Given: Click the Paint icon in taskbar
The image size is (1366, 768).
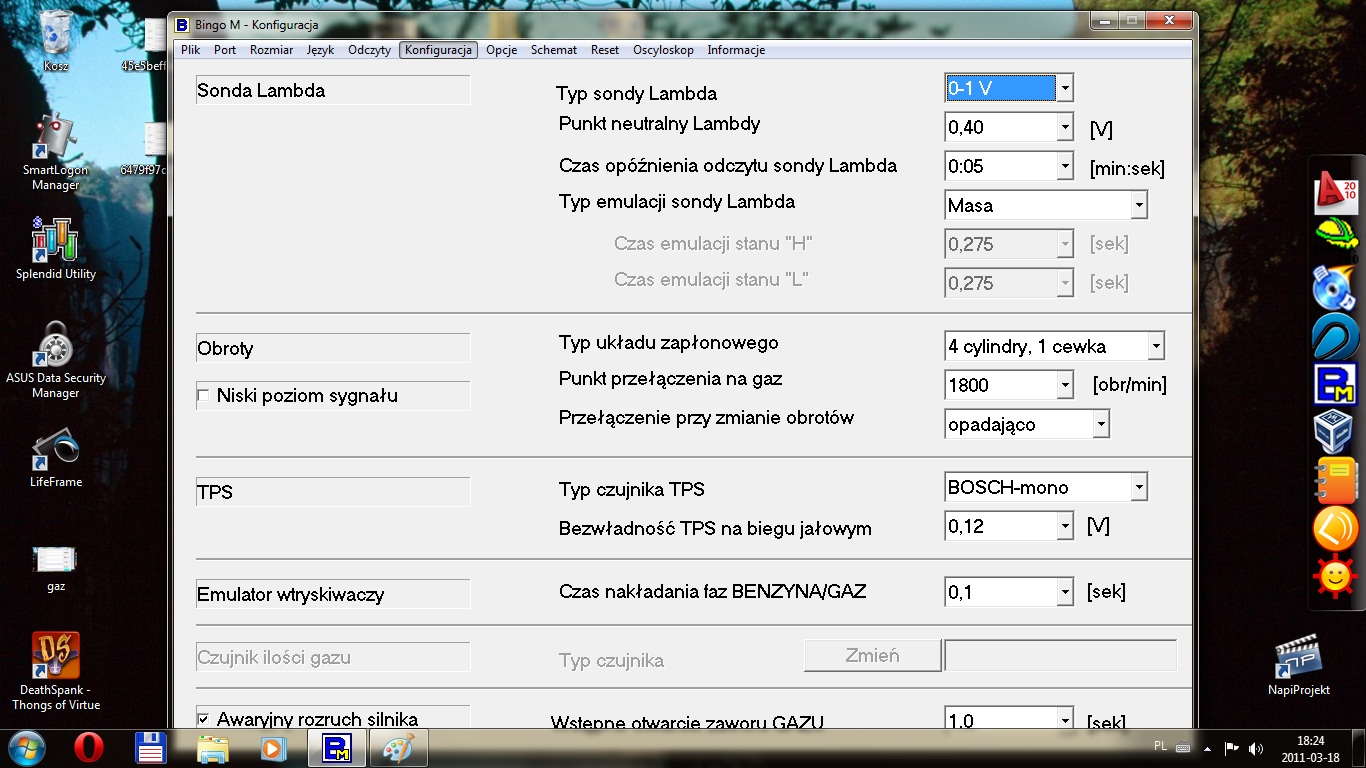Looking at the screenshot, I should pyautogui.click(x=399, y=747).
